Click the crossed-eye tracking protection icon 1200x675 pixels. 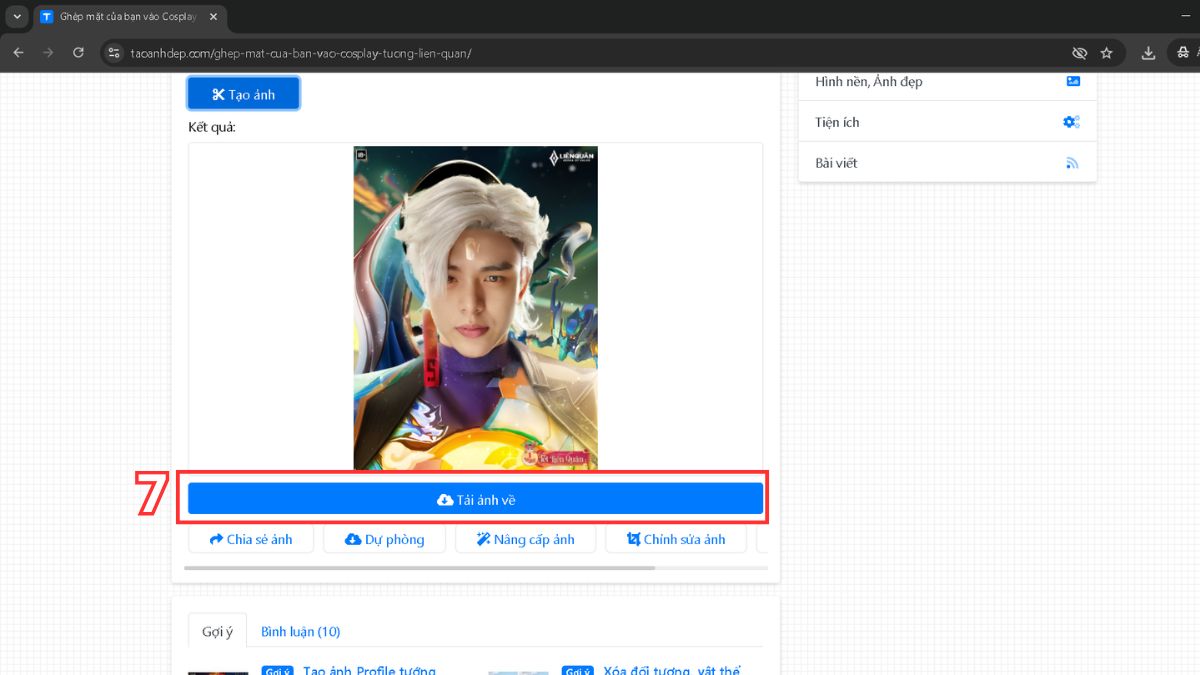(1079, 53)
